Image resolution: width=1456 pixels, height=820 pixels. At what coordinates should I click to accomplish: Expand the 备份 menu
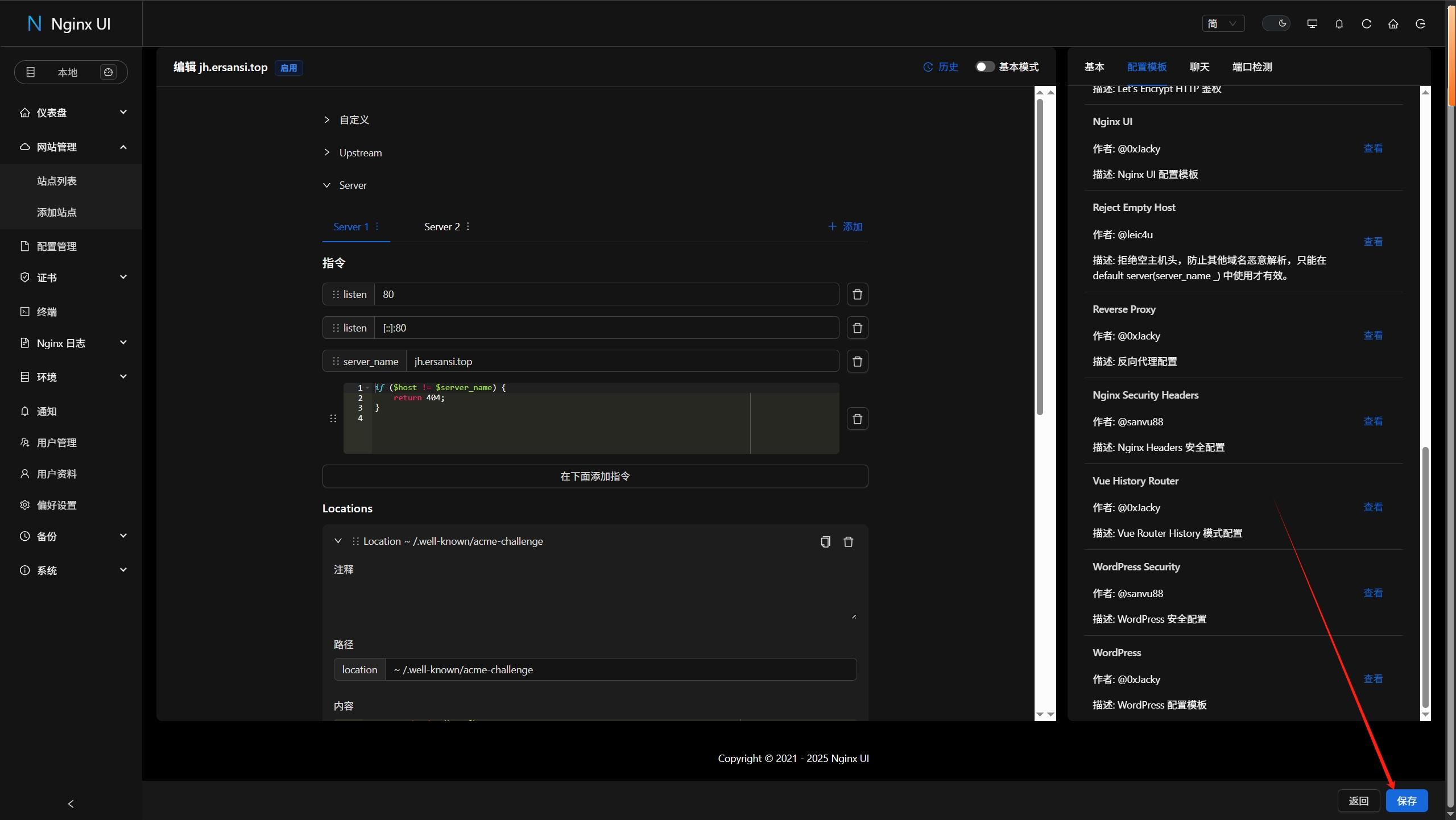[71, 536]
